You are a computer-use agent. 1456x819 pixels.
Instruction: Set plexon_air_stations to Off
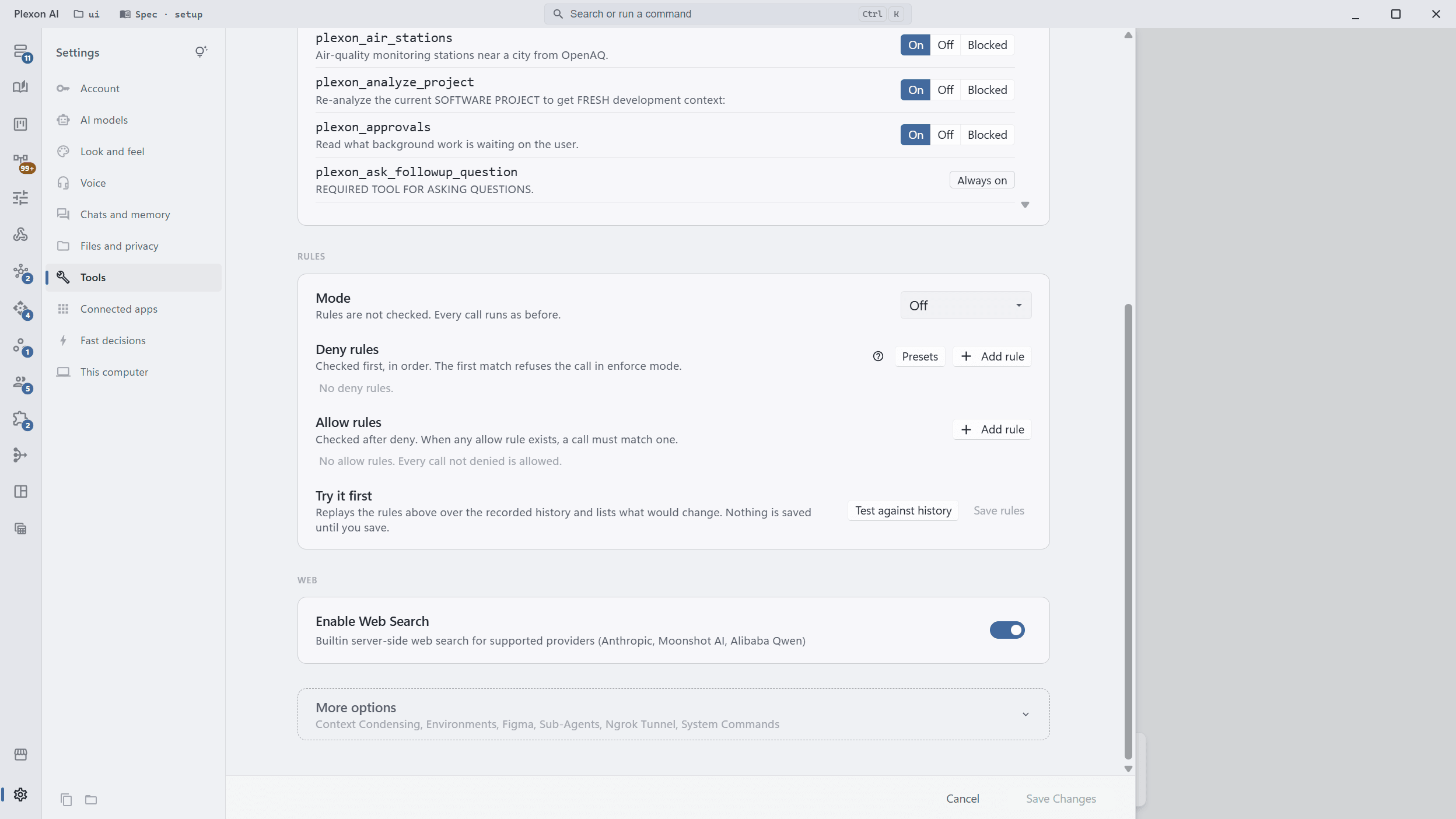(945, 45)
